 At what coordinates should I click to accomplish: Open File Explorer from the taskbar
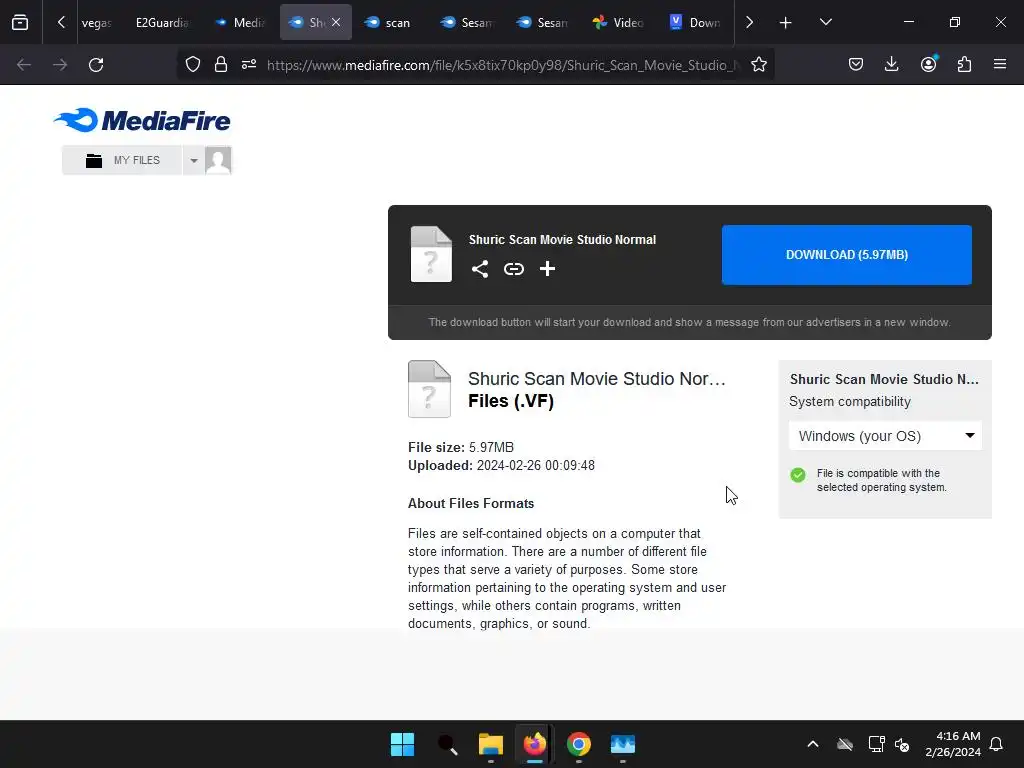(x=490, y=744)
